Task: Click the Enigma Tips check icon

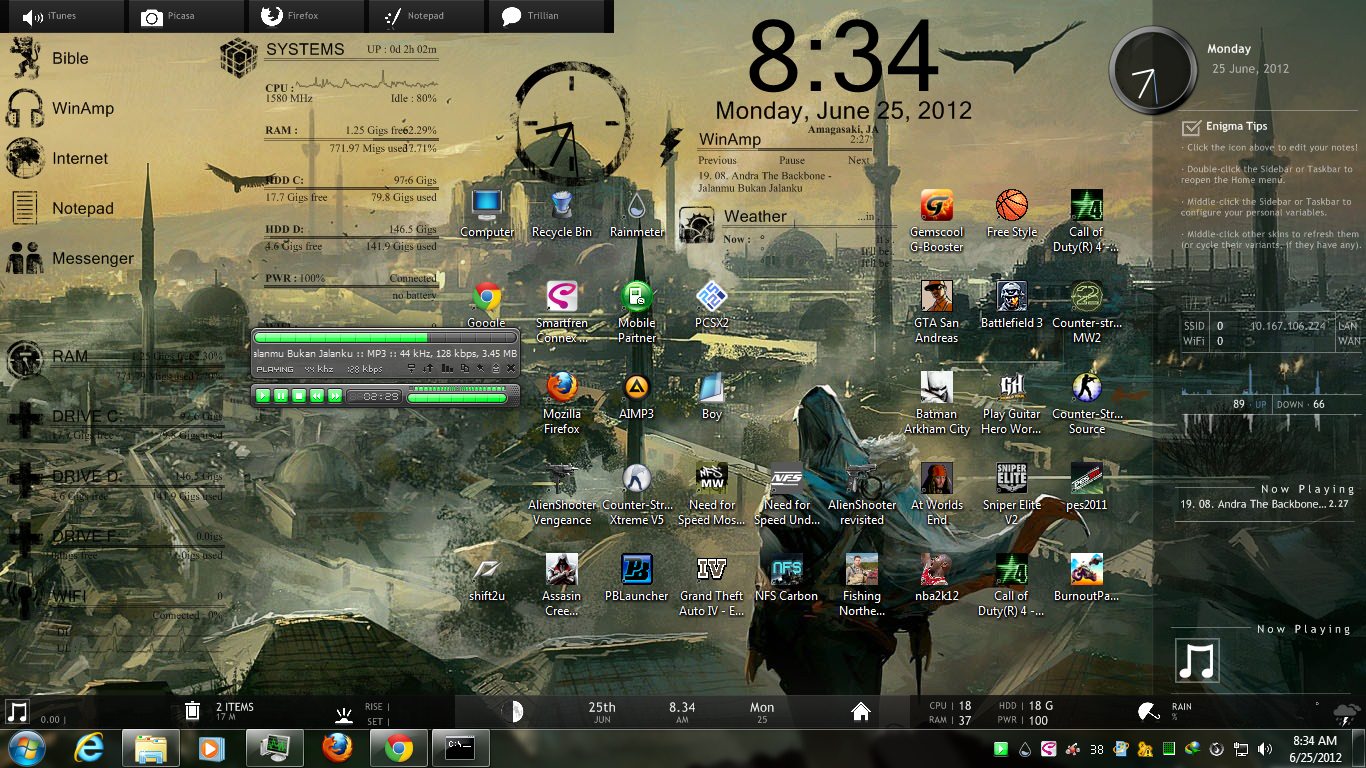Action: pyautogui.click(x=1191, y=127)
